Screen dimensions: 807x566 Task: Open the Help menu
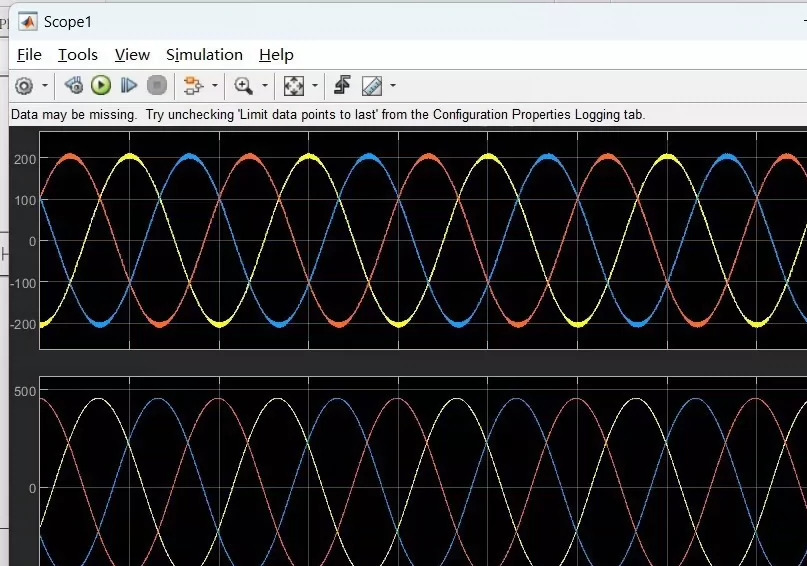coord(276,55)
